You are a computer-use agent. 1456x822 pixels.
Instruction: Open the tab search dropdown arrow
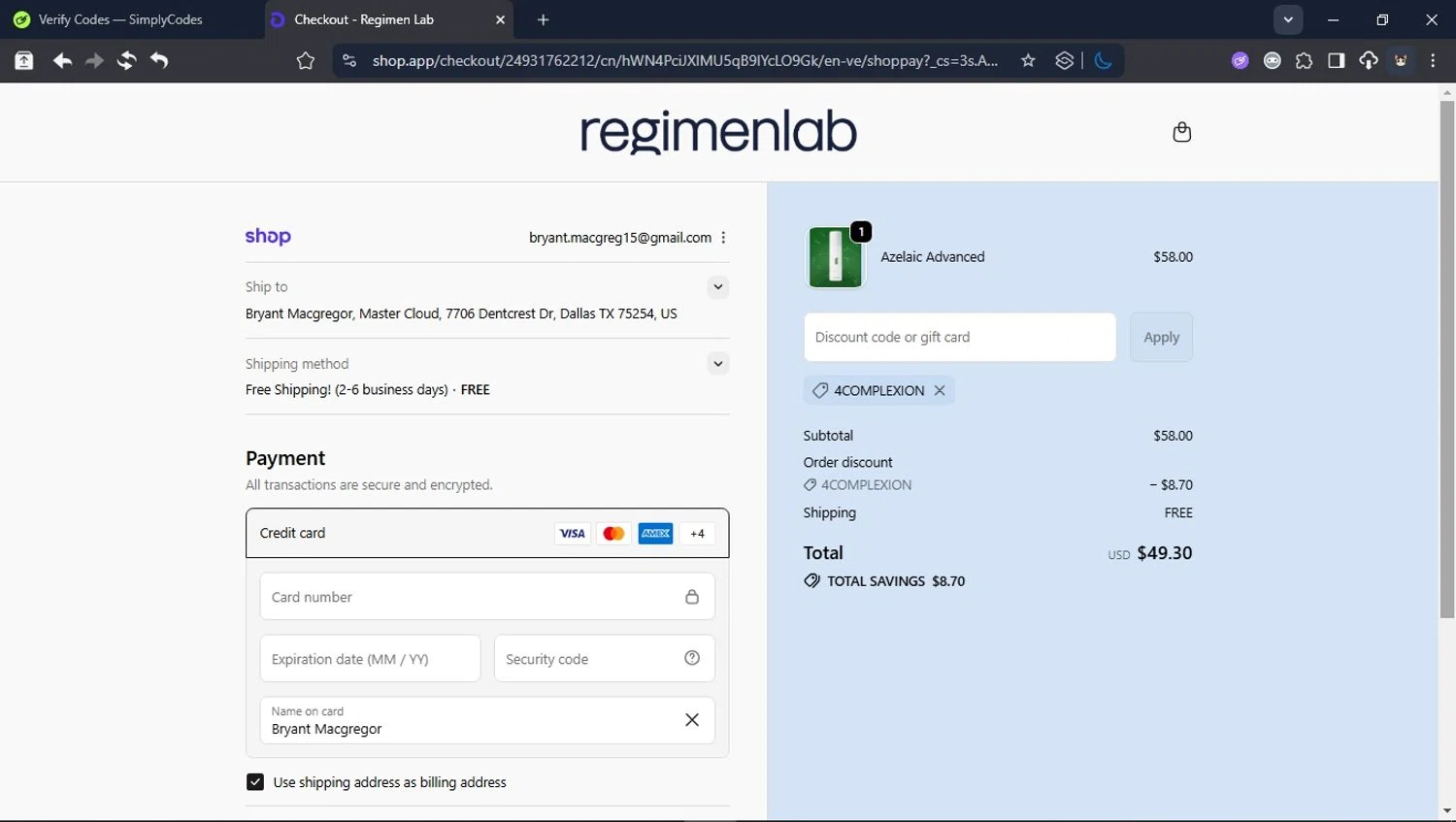click(x=1288, y=19)
